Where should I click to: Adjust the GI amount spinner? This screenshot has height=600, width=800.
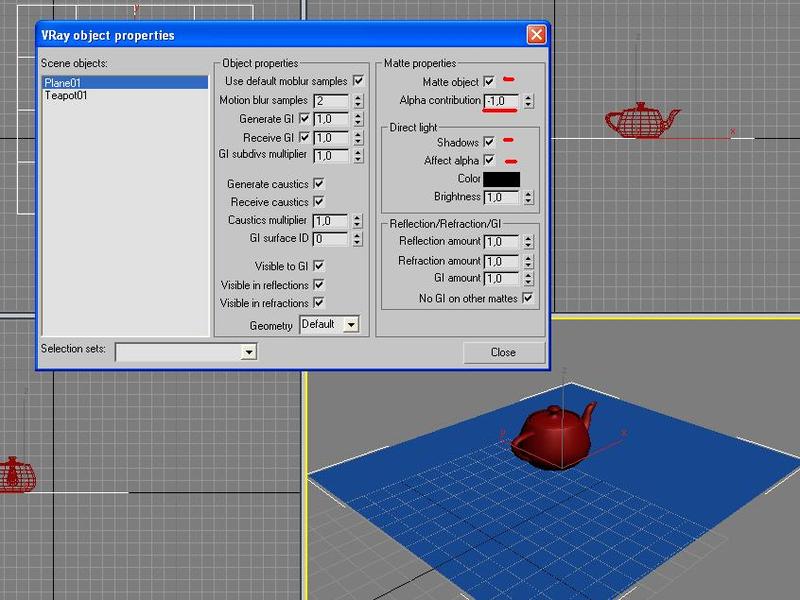[529, 279]
